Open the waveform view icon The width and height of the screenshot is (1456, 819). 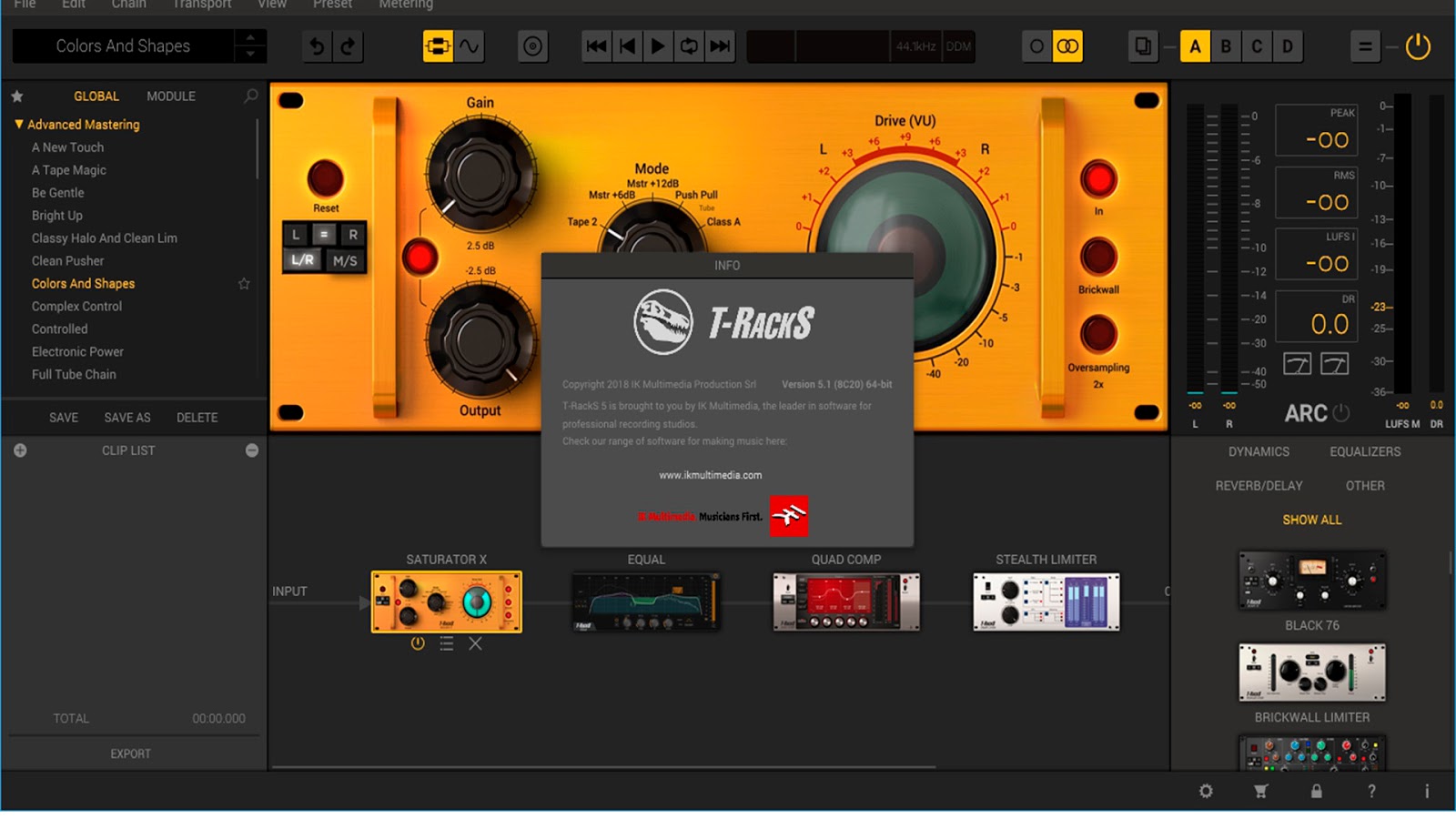coord(469,46)
